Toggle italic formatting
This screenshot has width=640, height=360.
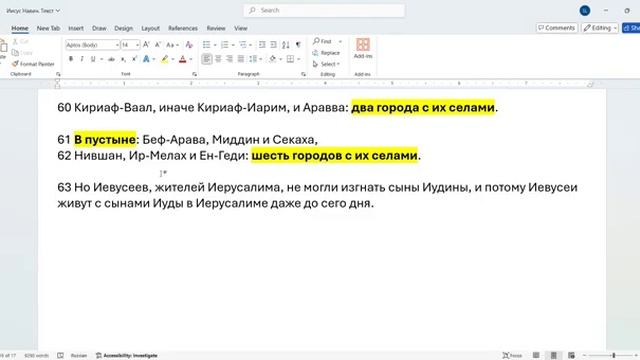pos(82,59)
